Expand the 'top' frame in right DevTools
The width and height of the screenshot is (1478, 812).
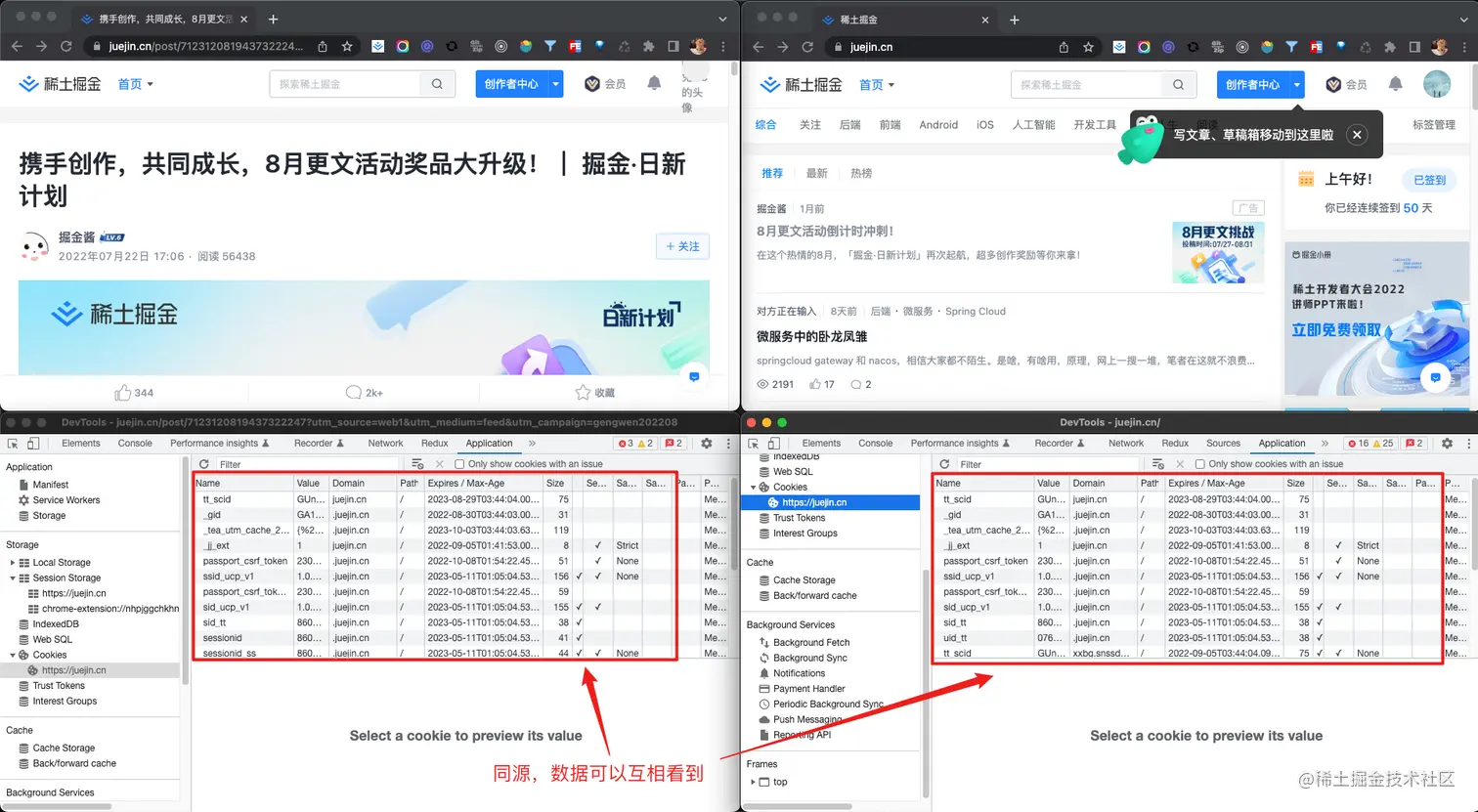[x=753, y=782]
